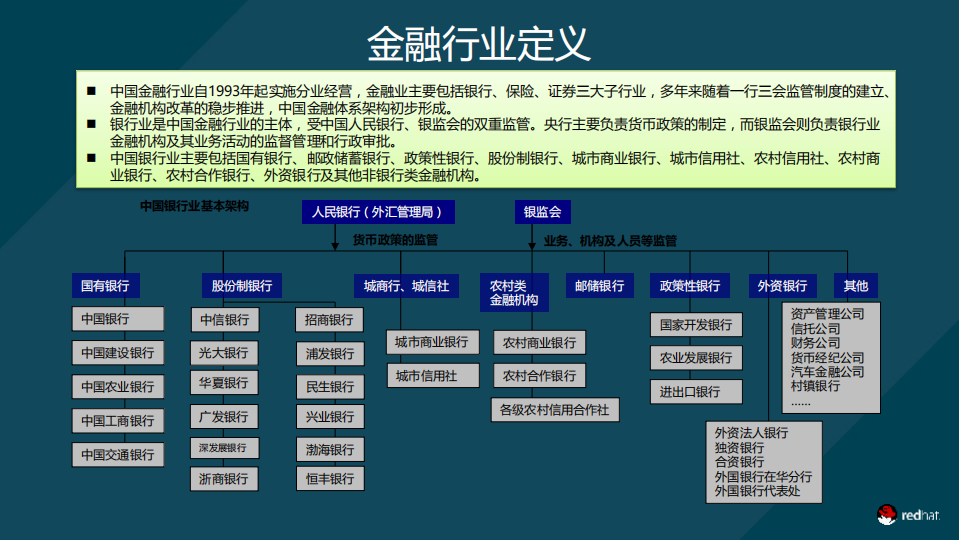Image resolution: width=959 pixels, height=540 pixels.
Task: Click 信托公司 in the 其他 list
Action: coord(815,328)
